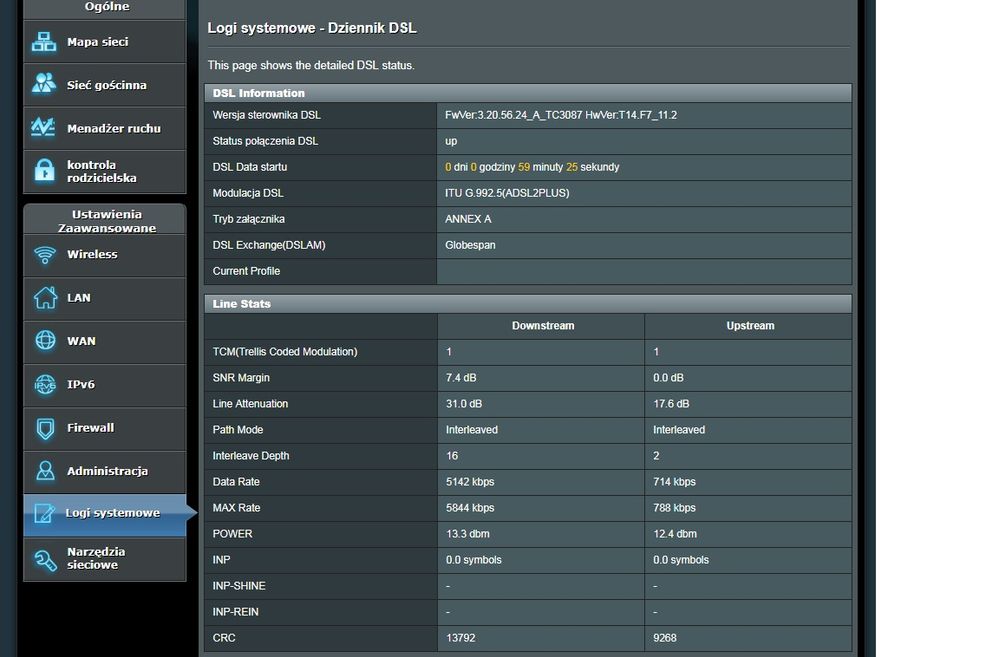Open the Administracja menu item

106,471
